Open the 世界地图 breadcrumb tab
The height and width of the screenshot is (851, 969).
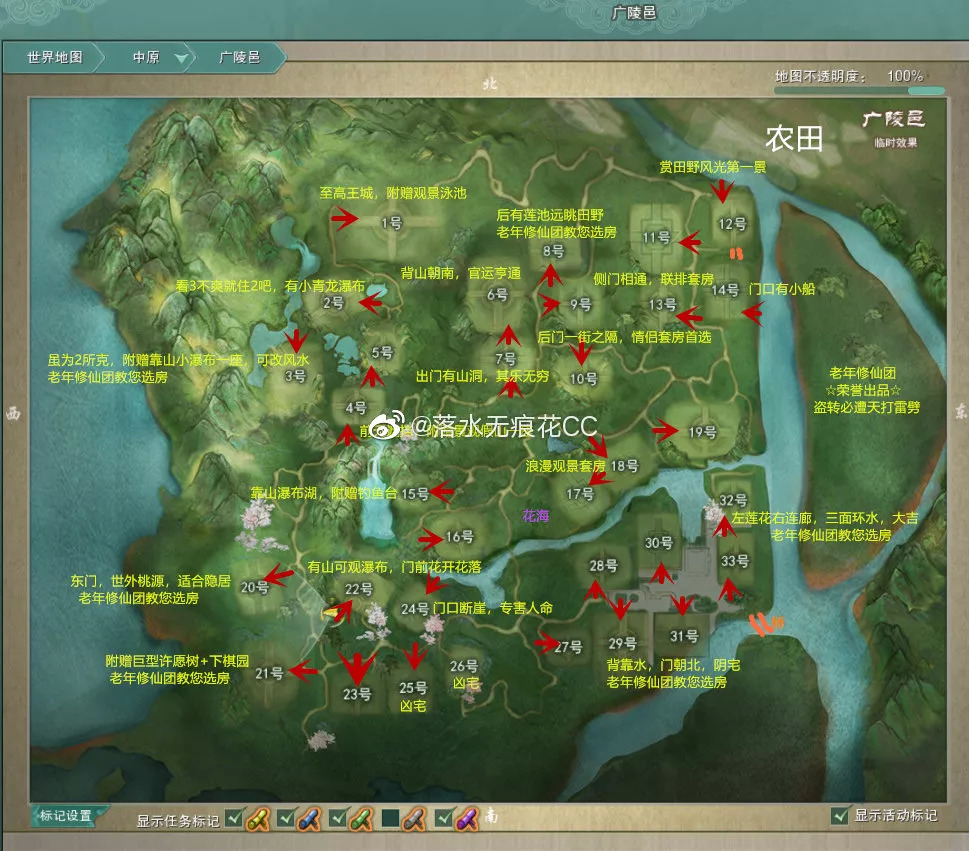[x=54, y=57]
